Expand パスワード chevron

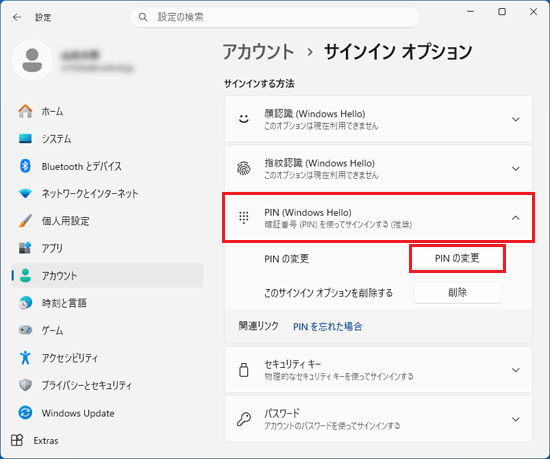tap(516, 419)
